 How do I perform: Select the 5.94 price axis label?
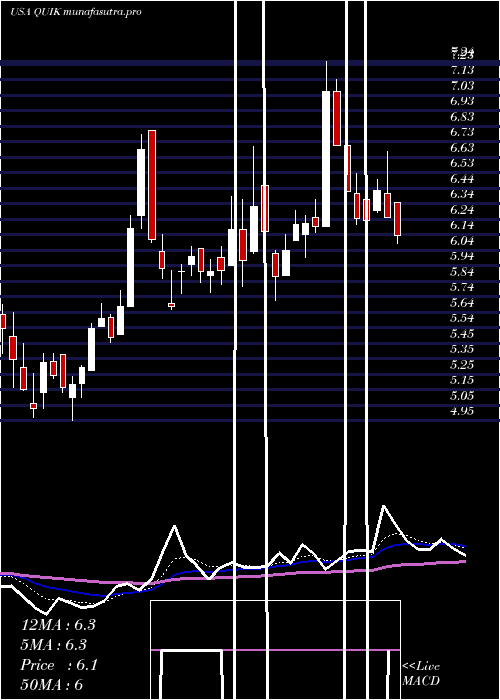click(x=462, y=256)
